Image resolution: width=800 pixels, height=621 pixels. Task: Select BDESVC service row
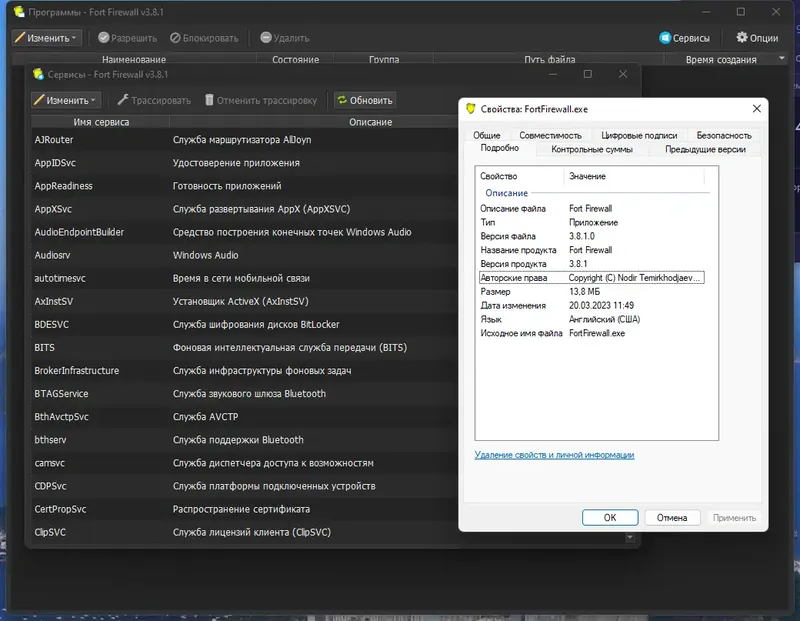[244, 325]
